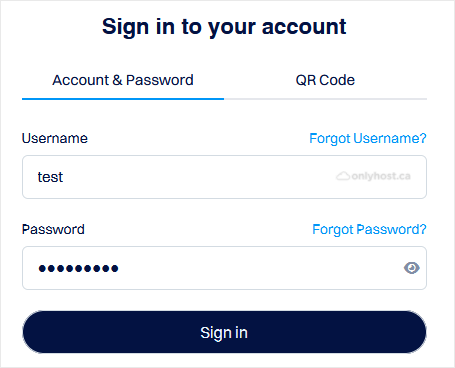
Task: Focus the Password input field
Action: (x=224, y=268)
